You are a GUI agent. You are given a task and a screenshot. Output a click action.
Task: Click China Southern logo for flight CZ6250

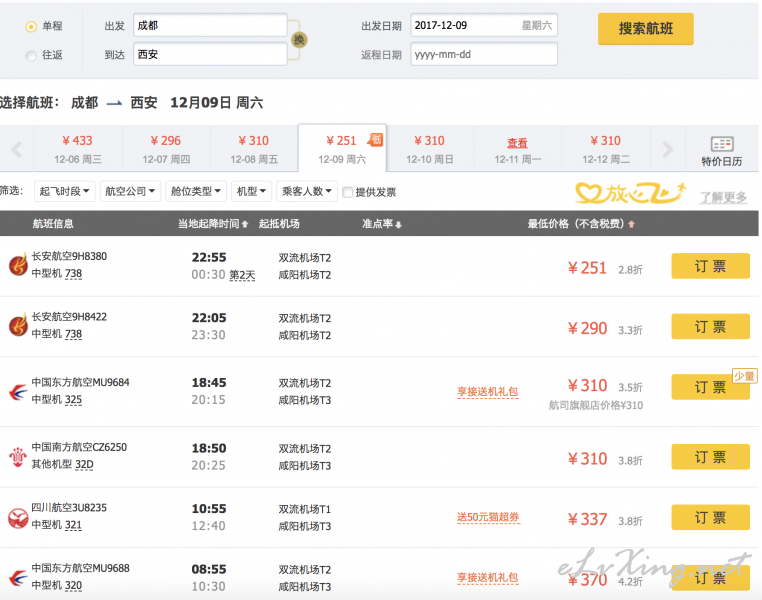coord(18,457)
